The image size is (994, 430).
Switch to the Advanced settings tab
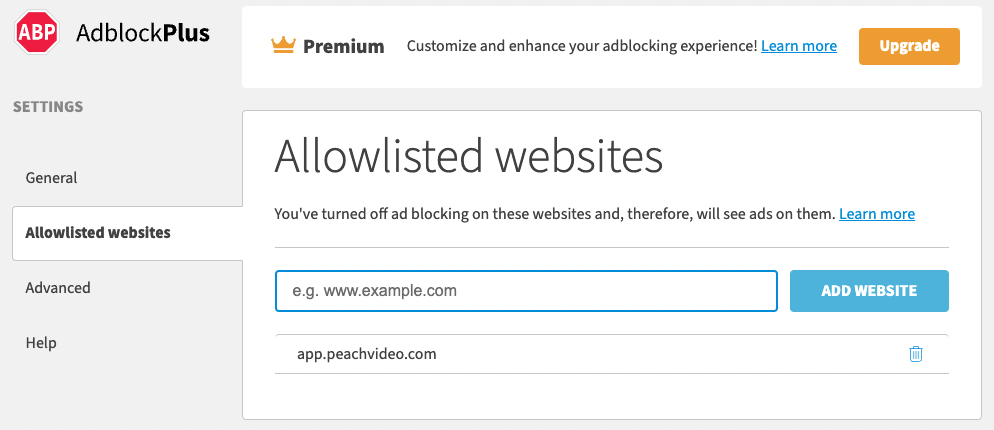coord(58,288)
